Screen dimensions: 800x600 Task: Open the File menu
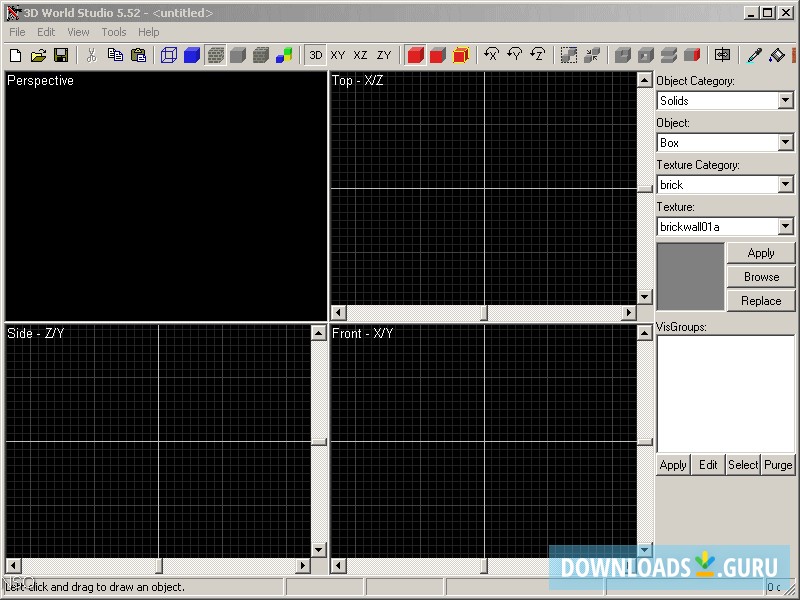tap(17, 32)
